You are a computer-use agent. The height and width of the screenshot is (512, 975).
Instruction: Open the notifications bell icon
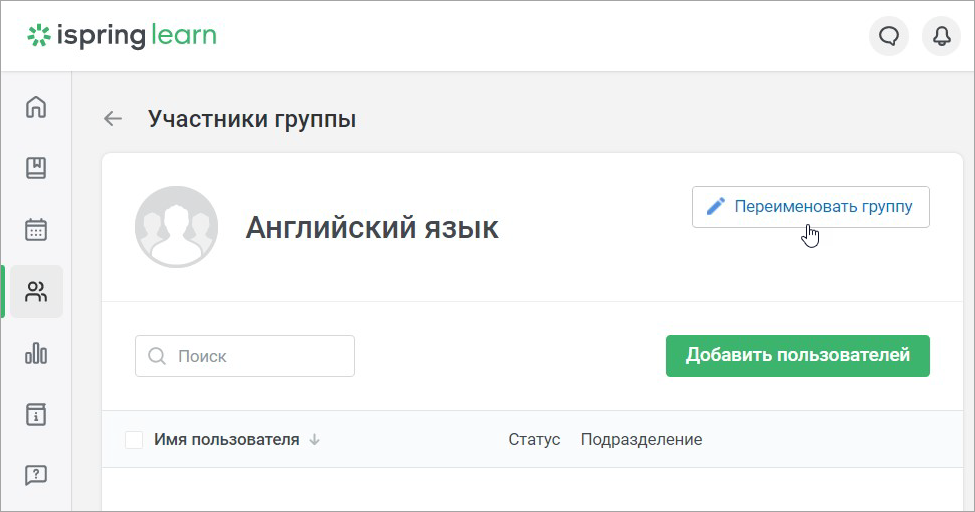pos(941,36)
